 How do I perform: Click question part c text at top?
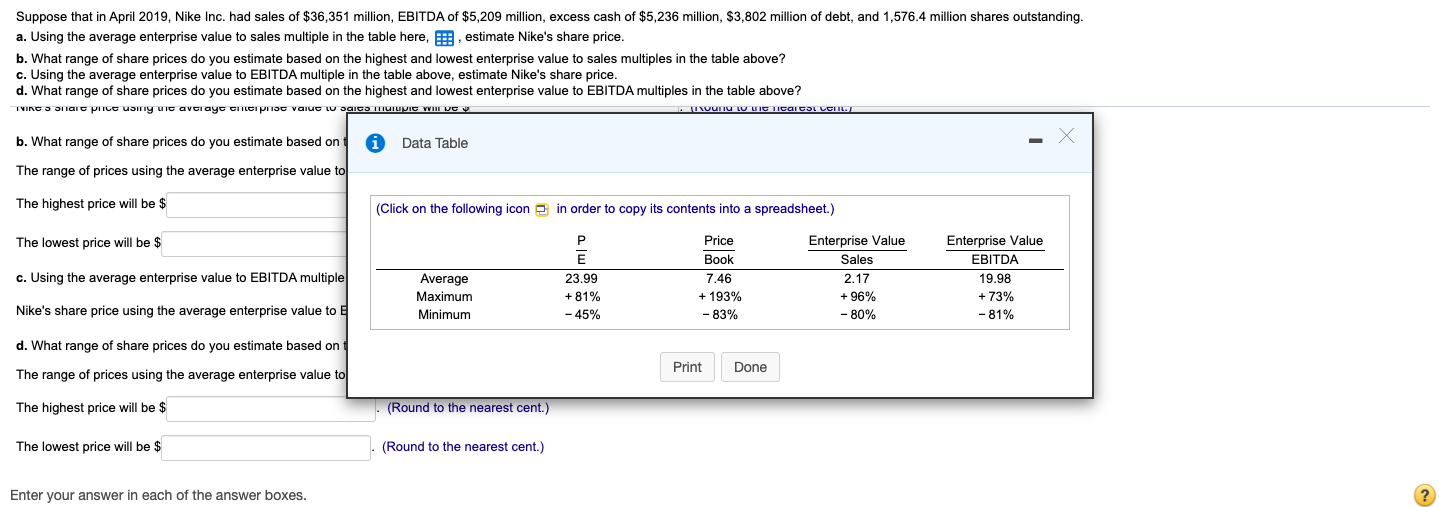(316, 75)
